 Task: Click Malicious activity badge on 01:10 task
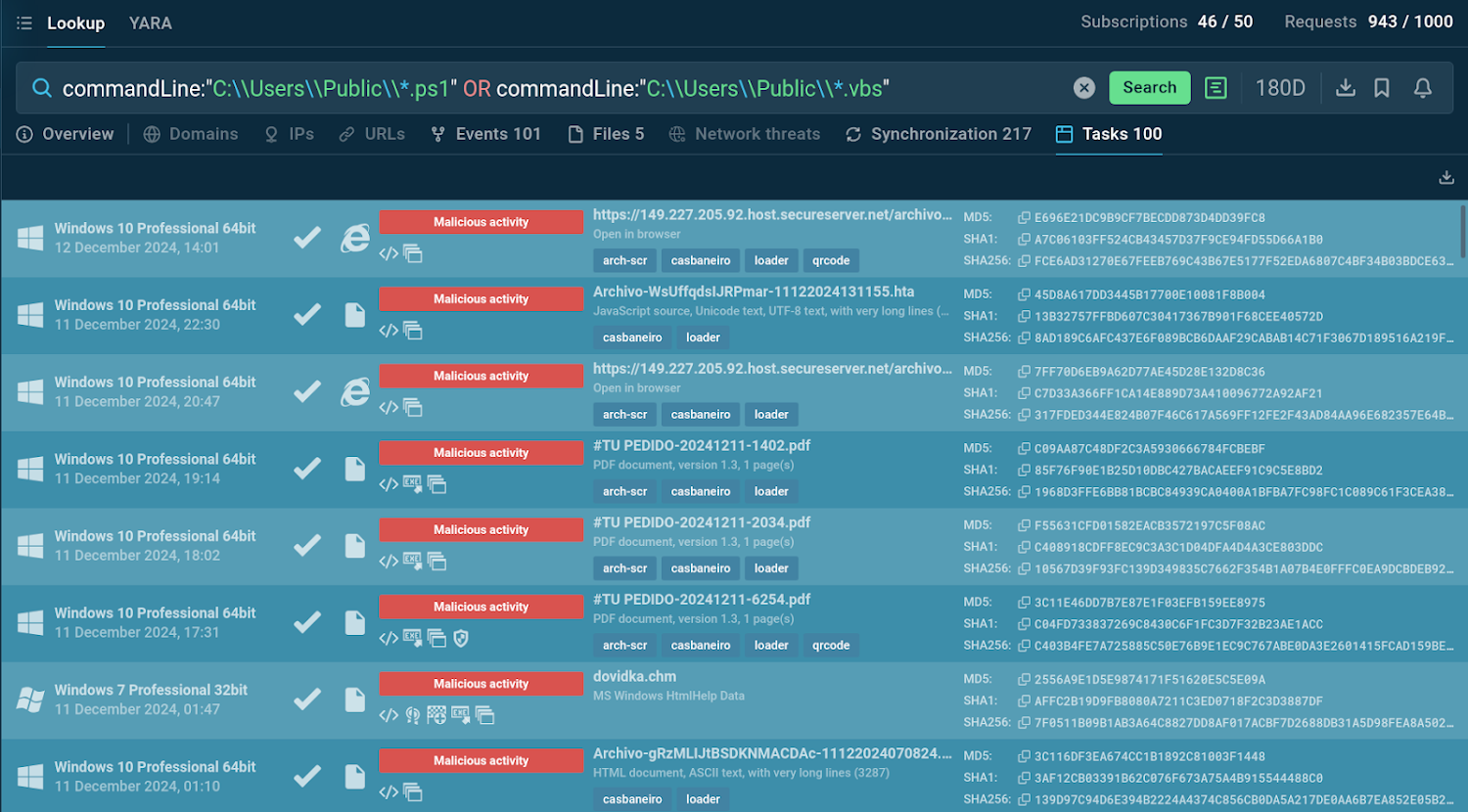click(x=481, y=760)
